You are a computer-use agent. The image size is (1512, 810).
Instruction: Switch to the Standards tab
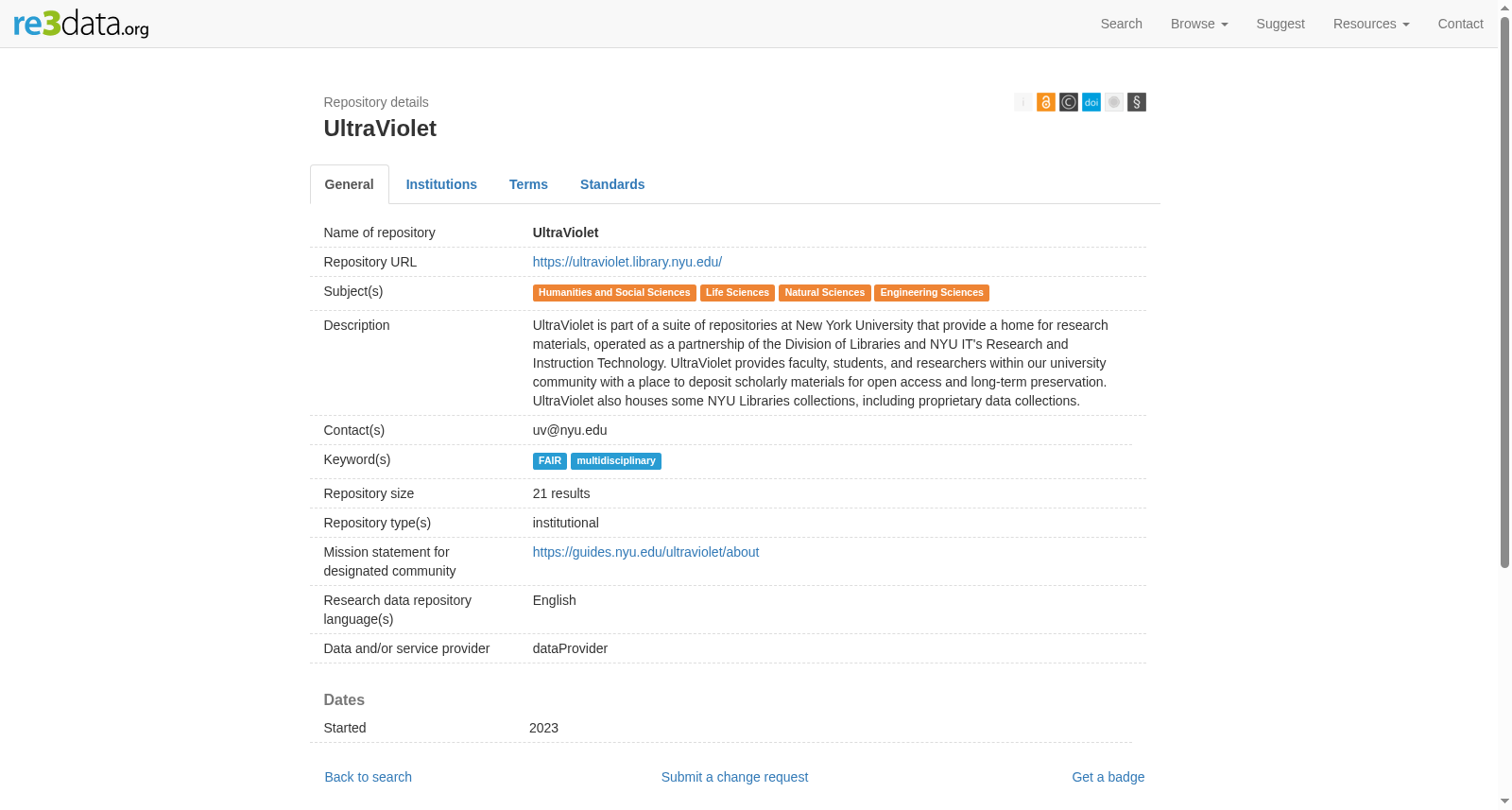(x=612, y=184)
